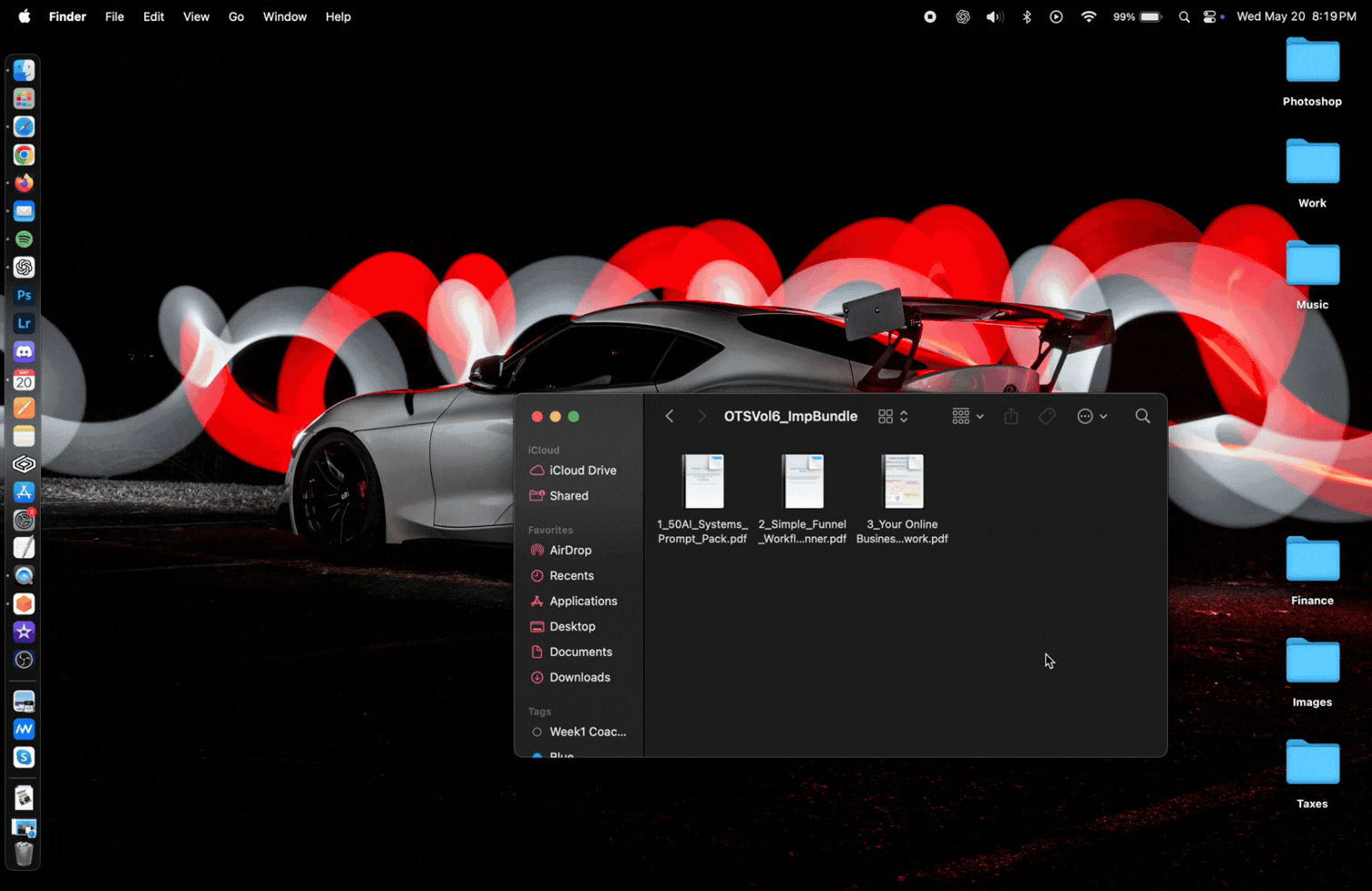The image size is (1372, 891).
Task: Open Discord from the Dock
Action: (x=24, y=352)
